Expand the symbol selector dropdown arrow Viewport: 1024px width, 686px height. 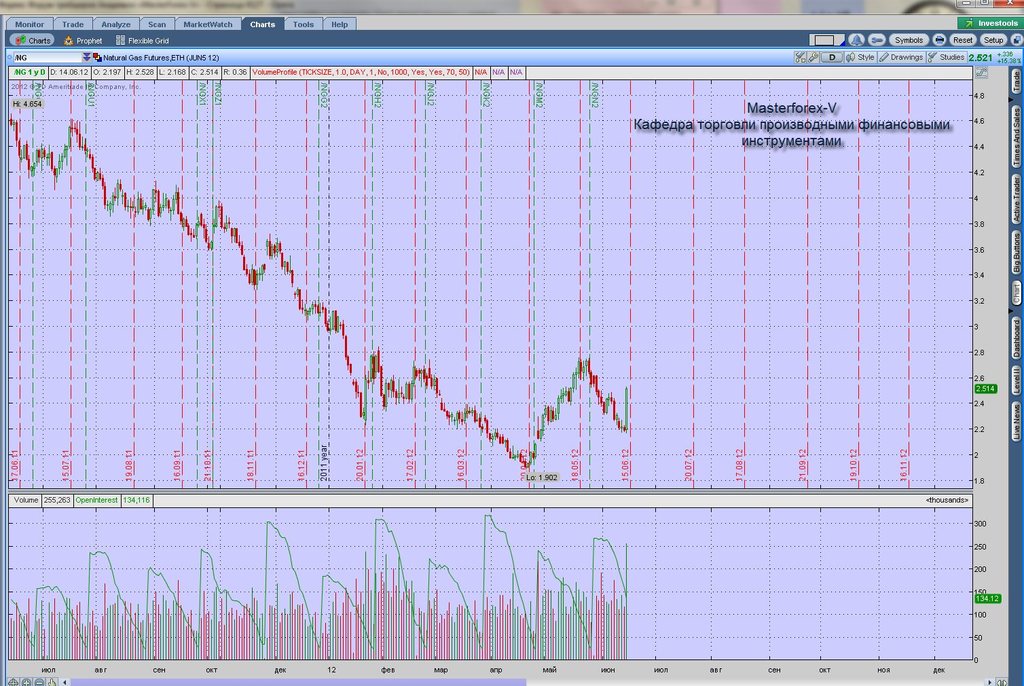click(x=86, y=57)
